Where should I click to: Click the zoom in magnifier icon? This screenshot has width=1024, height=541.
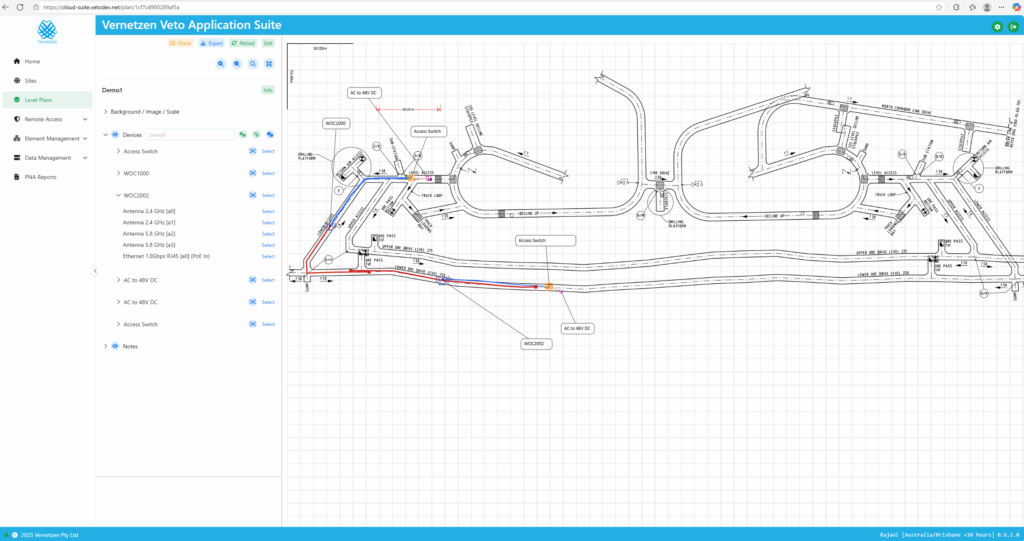pos(221,64)
